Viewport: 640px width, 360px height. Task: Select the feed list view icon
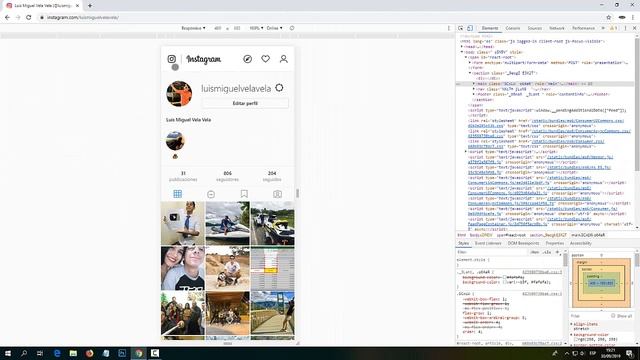(211, 194)
